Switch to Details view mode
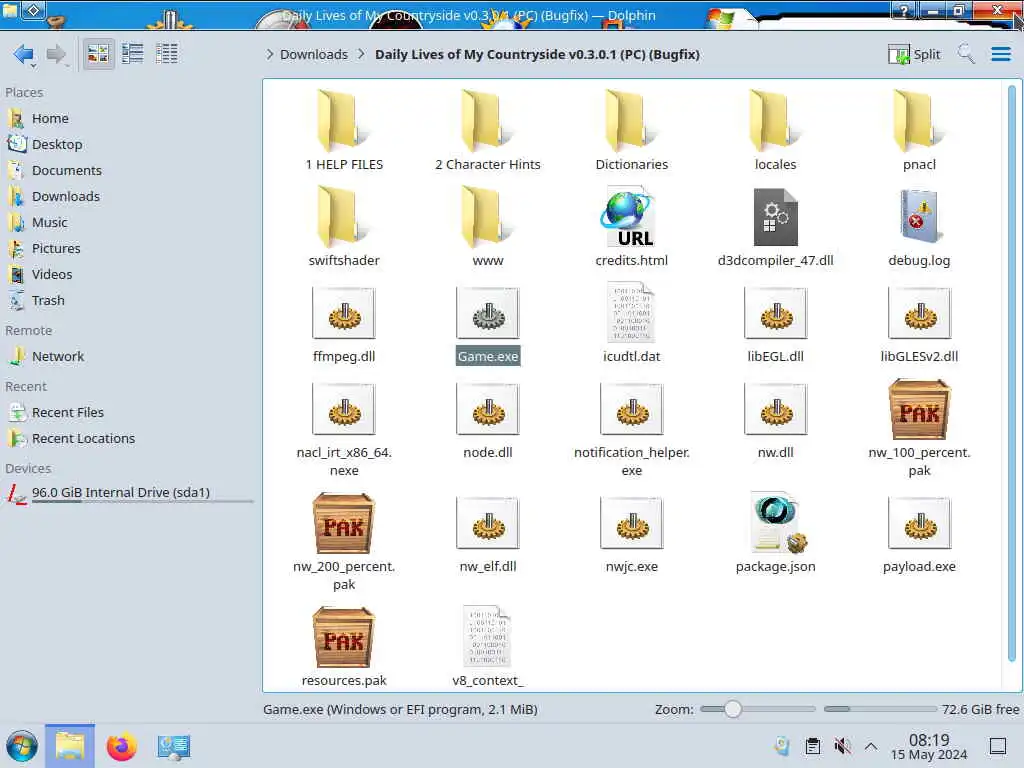The image size is (1024, 768). (167, 54)
